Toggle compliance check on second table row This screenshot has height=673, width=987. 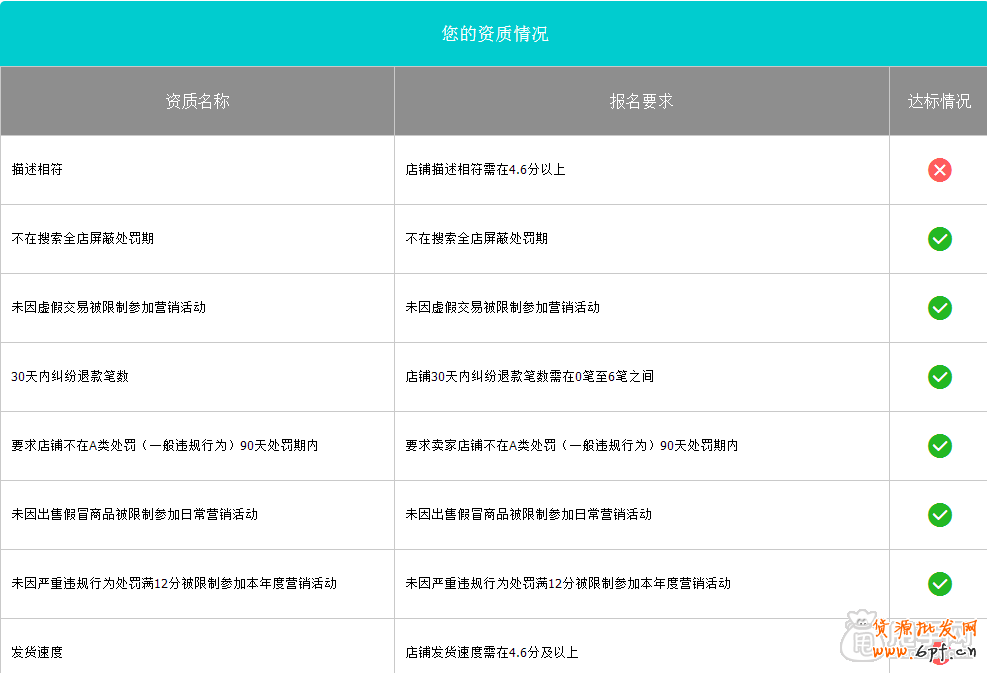tap(939, 239)
